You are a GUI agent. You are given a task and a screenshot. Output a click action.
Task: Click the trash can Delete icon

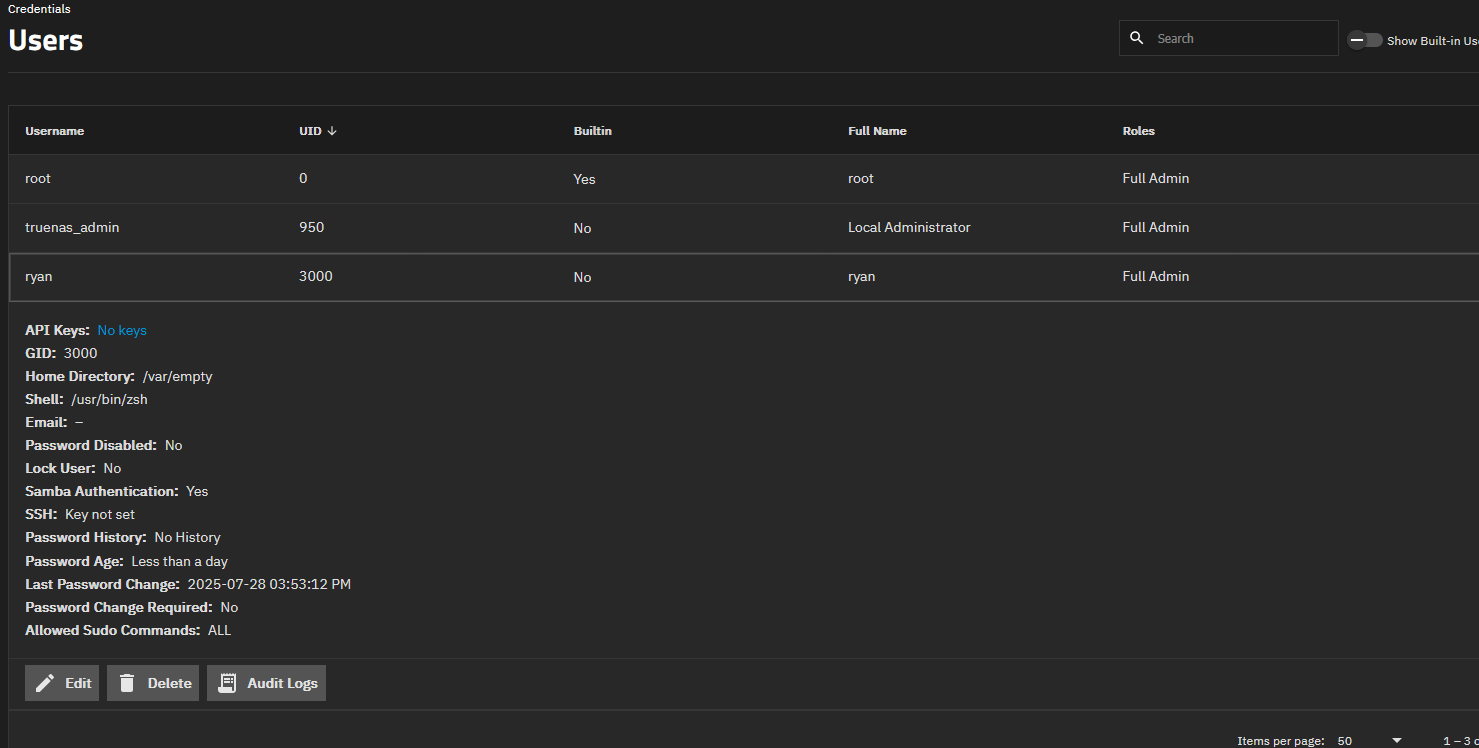(127, 683)
